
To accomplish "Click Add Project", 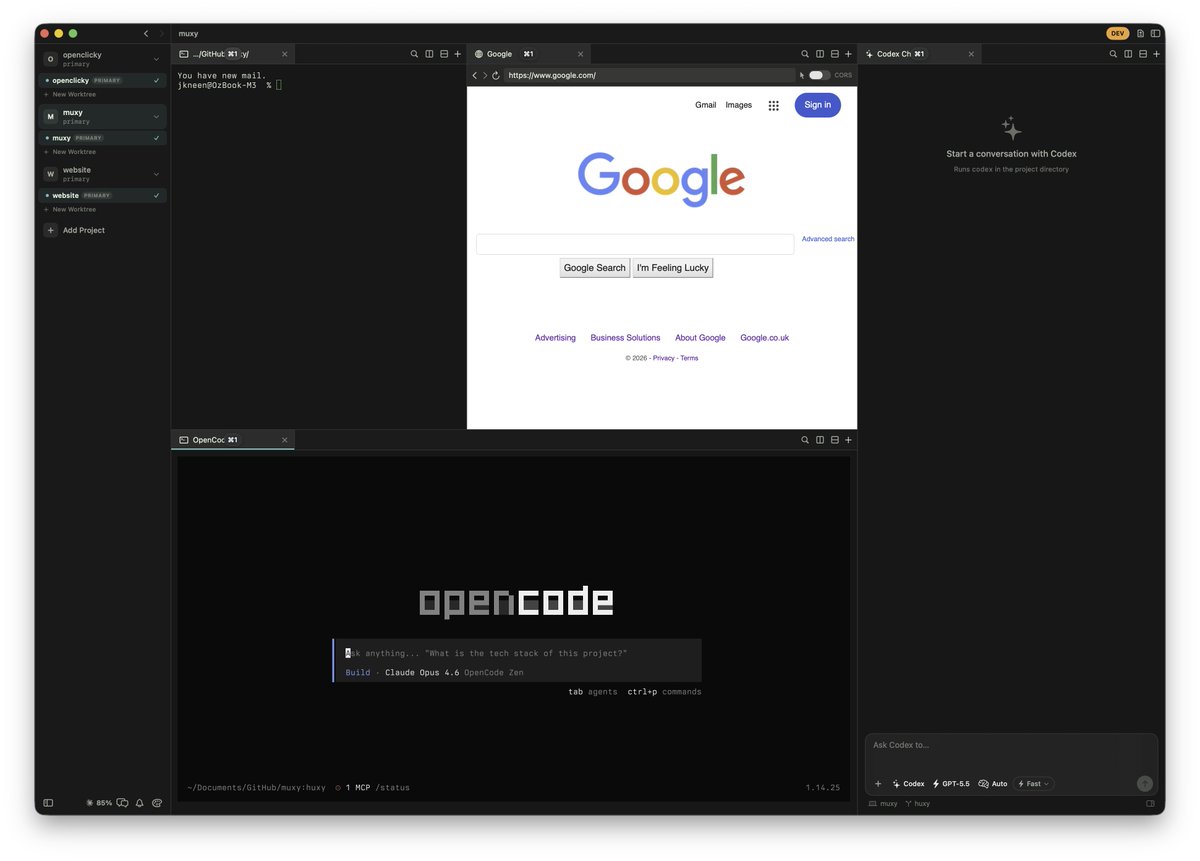I will [75, 230].
